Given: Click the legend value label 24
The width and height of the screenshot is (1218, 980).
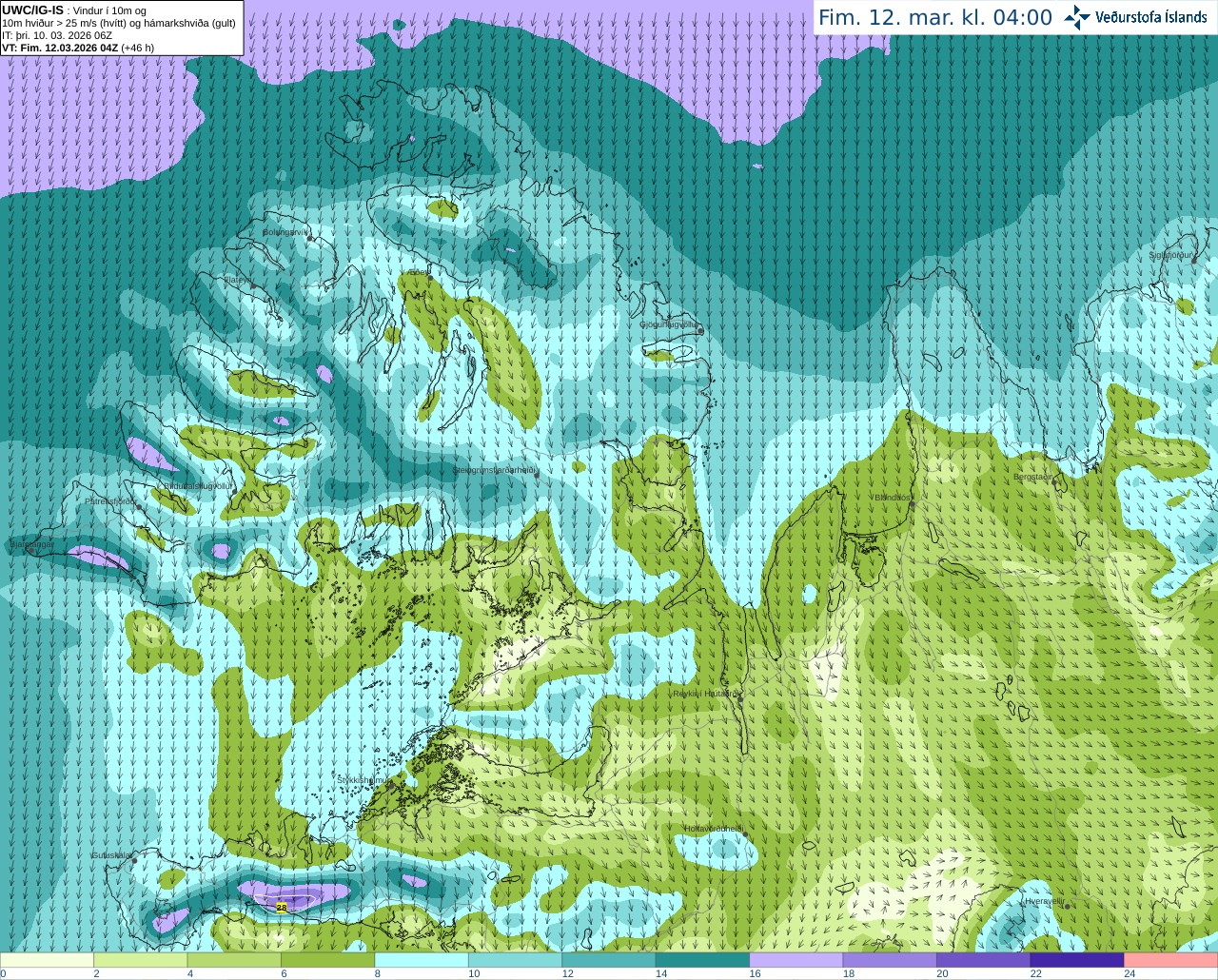Looking at the screenshot, I should [1130, 973].
